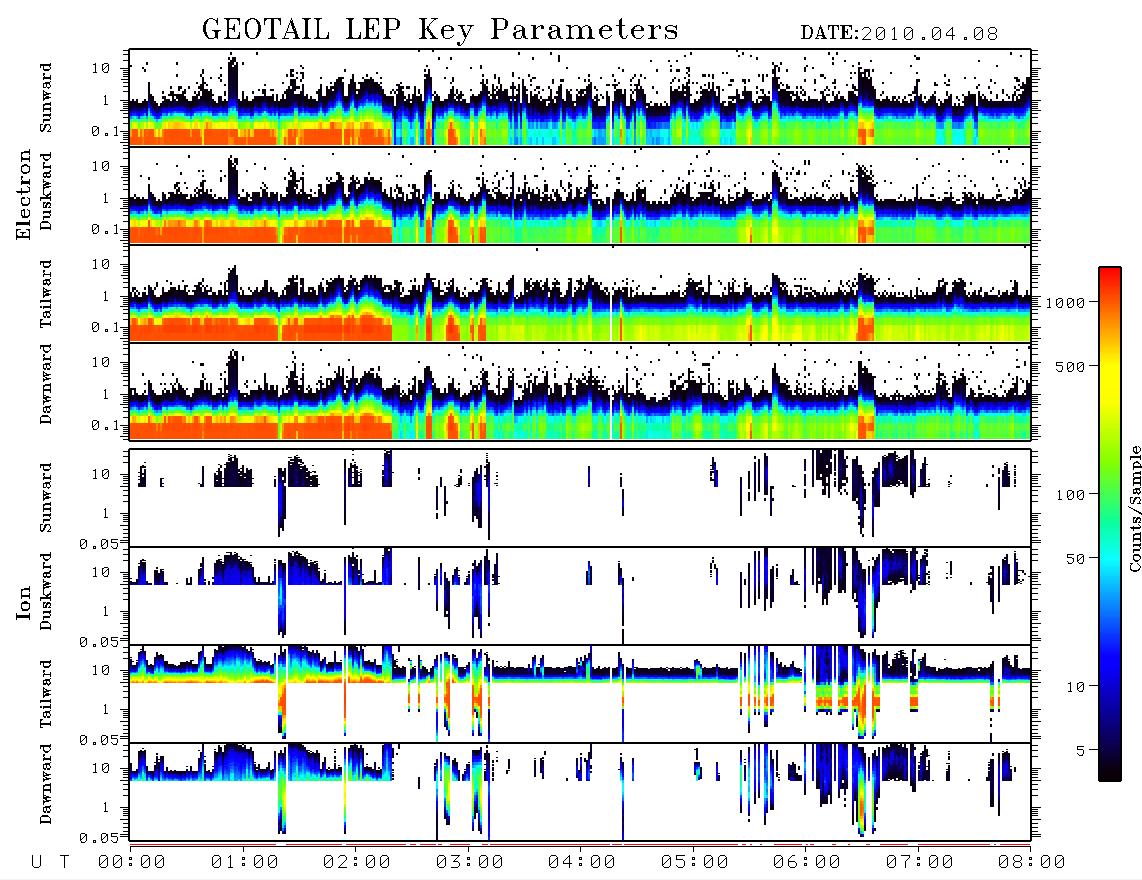Click the "Counts/Sample" colorbar title
Screen dimensions: 1142x880
point(1135,509)
